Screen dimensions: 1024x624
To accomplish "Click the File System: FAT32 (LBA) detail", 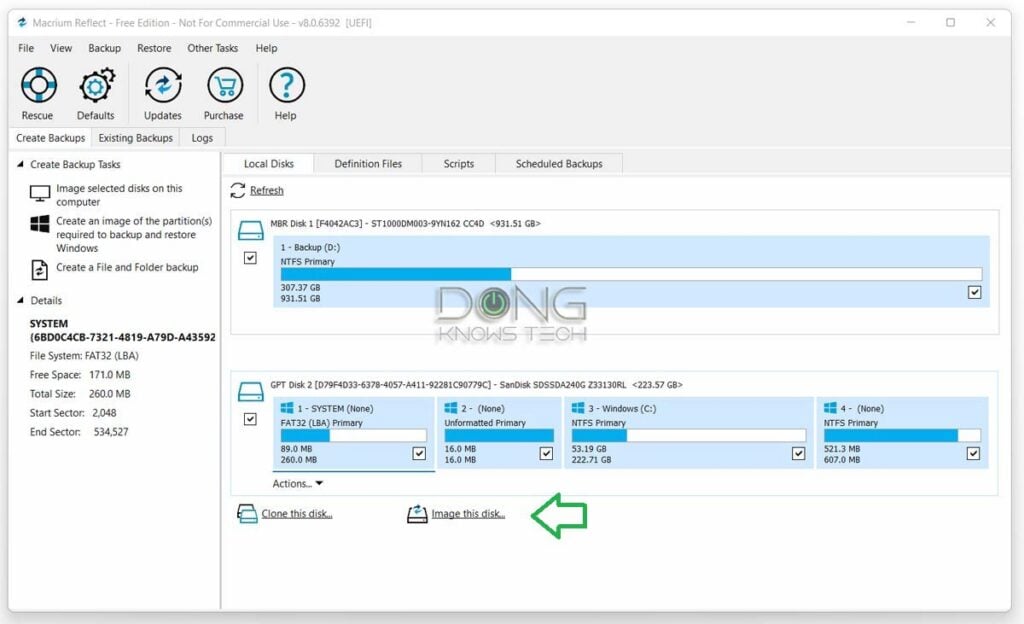I will click(x=84, y=356).
